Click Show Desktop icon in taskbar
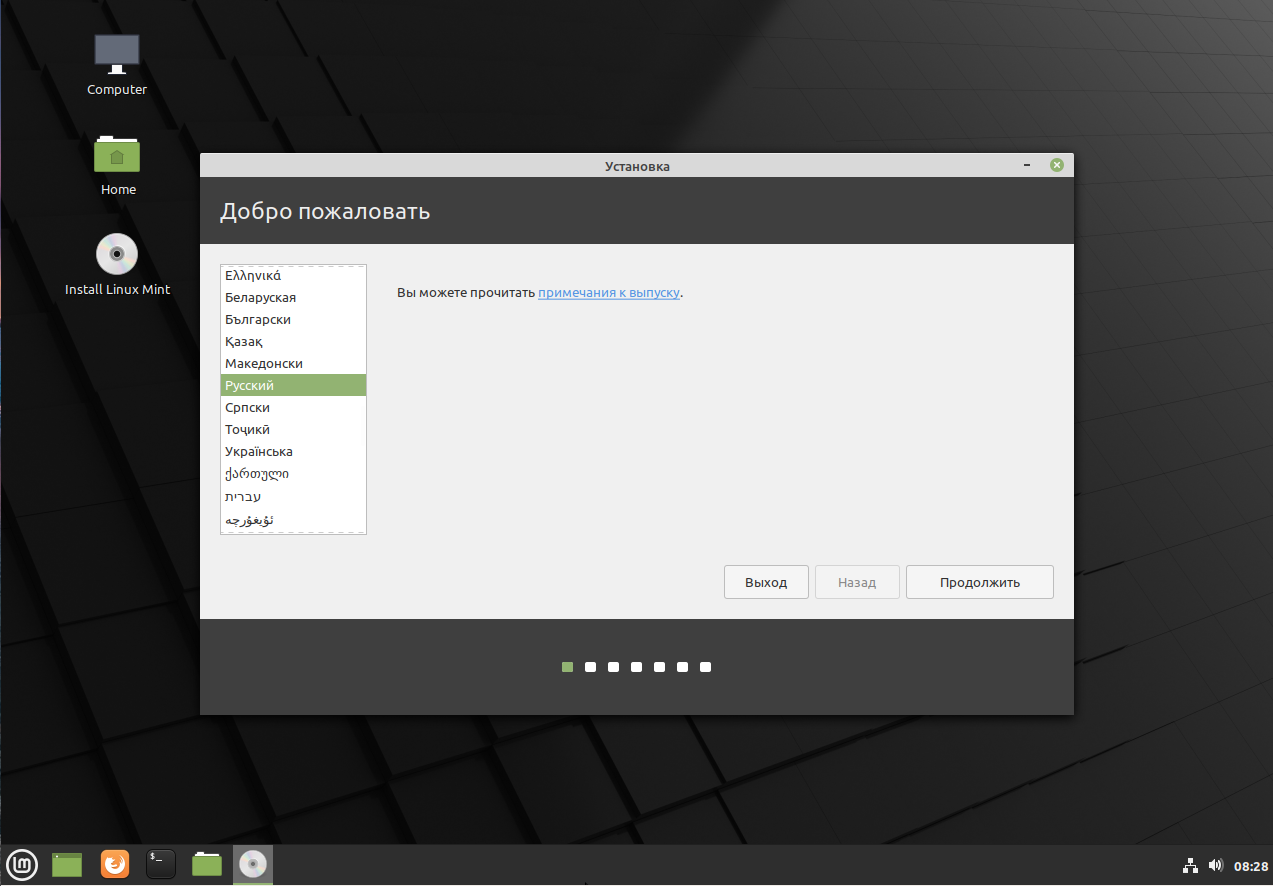 [67, 864]
